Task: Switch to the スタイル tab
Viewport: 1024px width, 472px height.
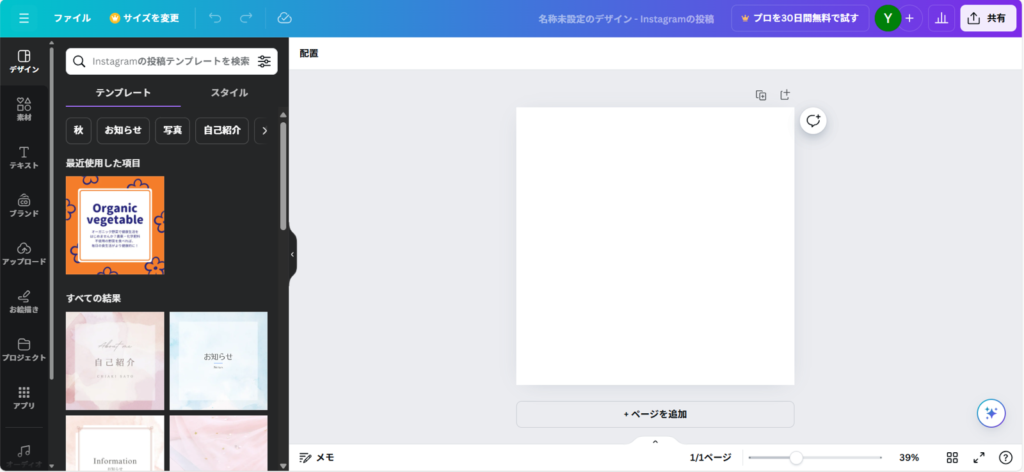Action: (x=229, y=93)
